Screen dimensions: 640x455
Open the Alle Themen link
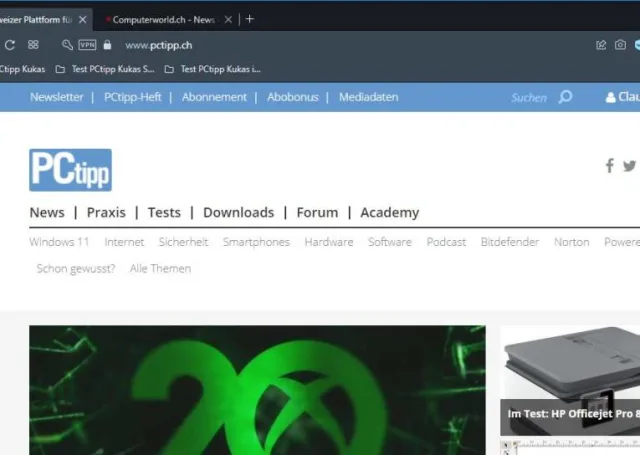tap(160, 269)
